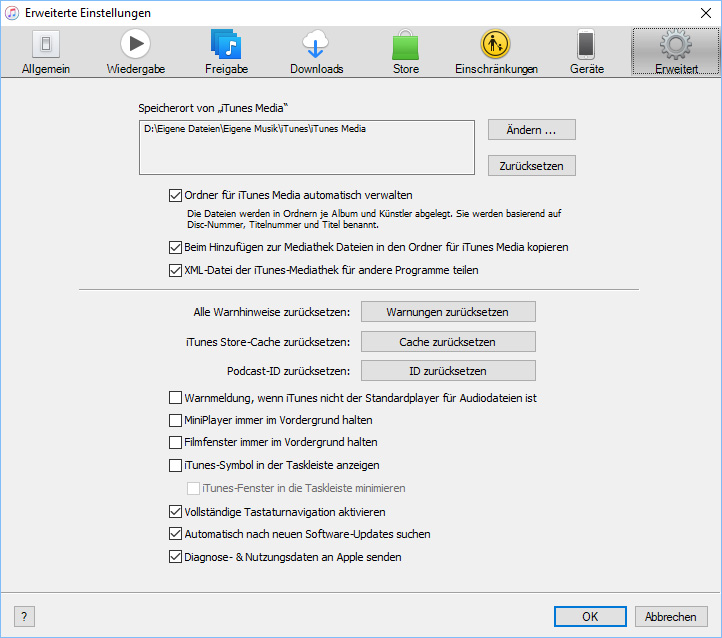This screenshot has width=722, height=638.
Task: Reset media folder location with 'Zurücksetzen'
Action: 531,166
